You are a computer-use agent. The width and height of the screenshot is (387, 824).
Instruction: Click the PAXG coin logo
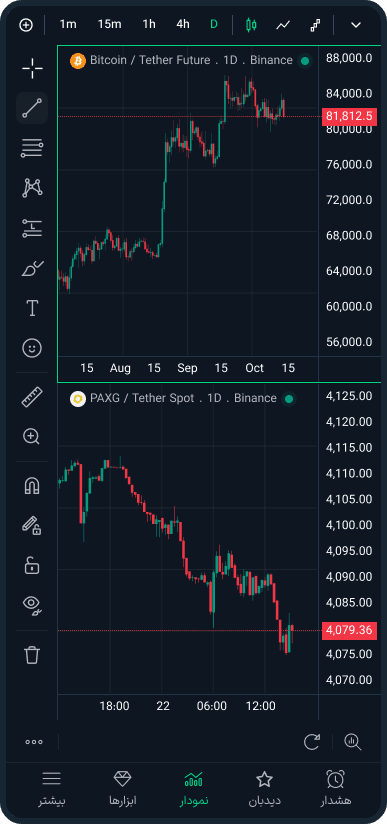[78, 399]
